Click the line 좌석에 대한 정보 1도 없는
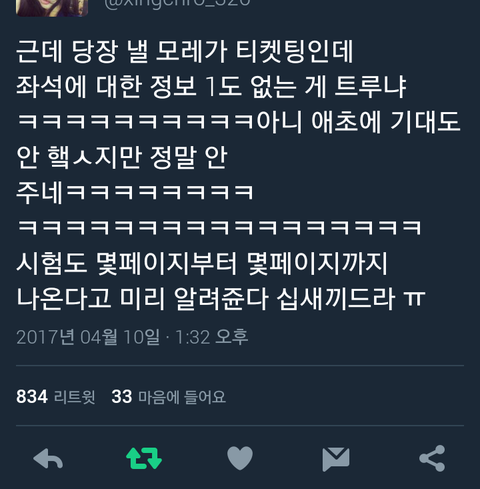 (x=211, y=87)
